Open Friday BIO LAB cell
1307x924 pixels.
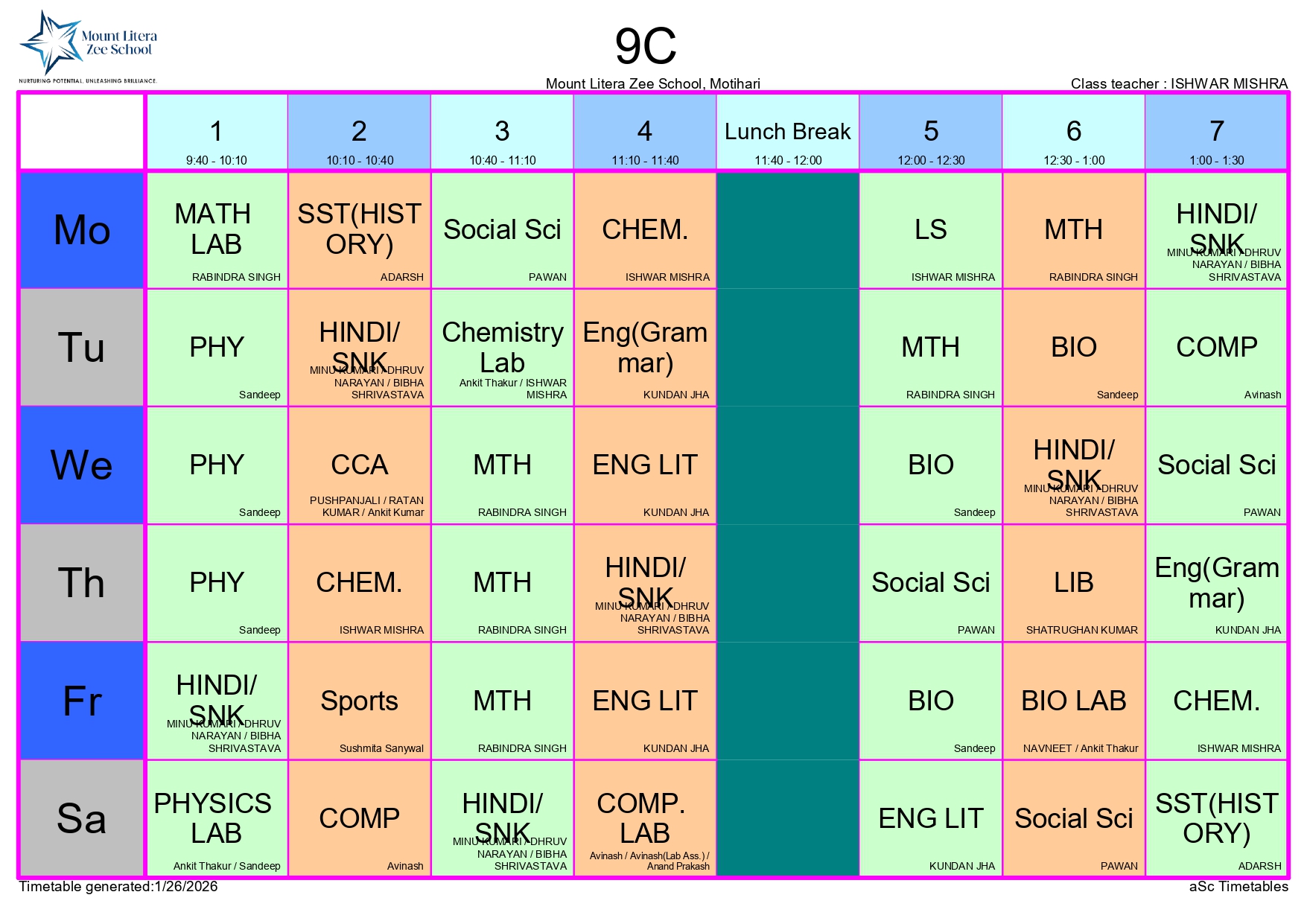pos(1073,701)
